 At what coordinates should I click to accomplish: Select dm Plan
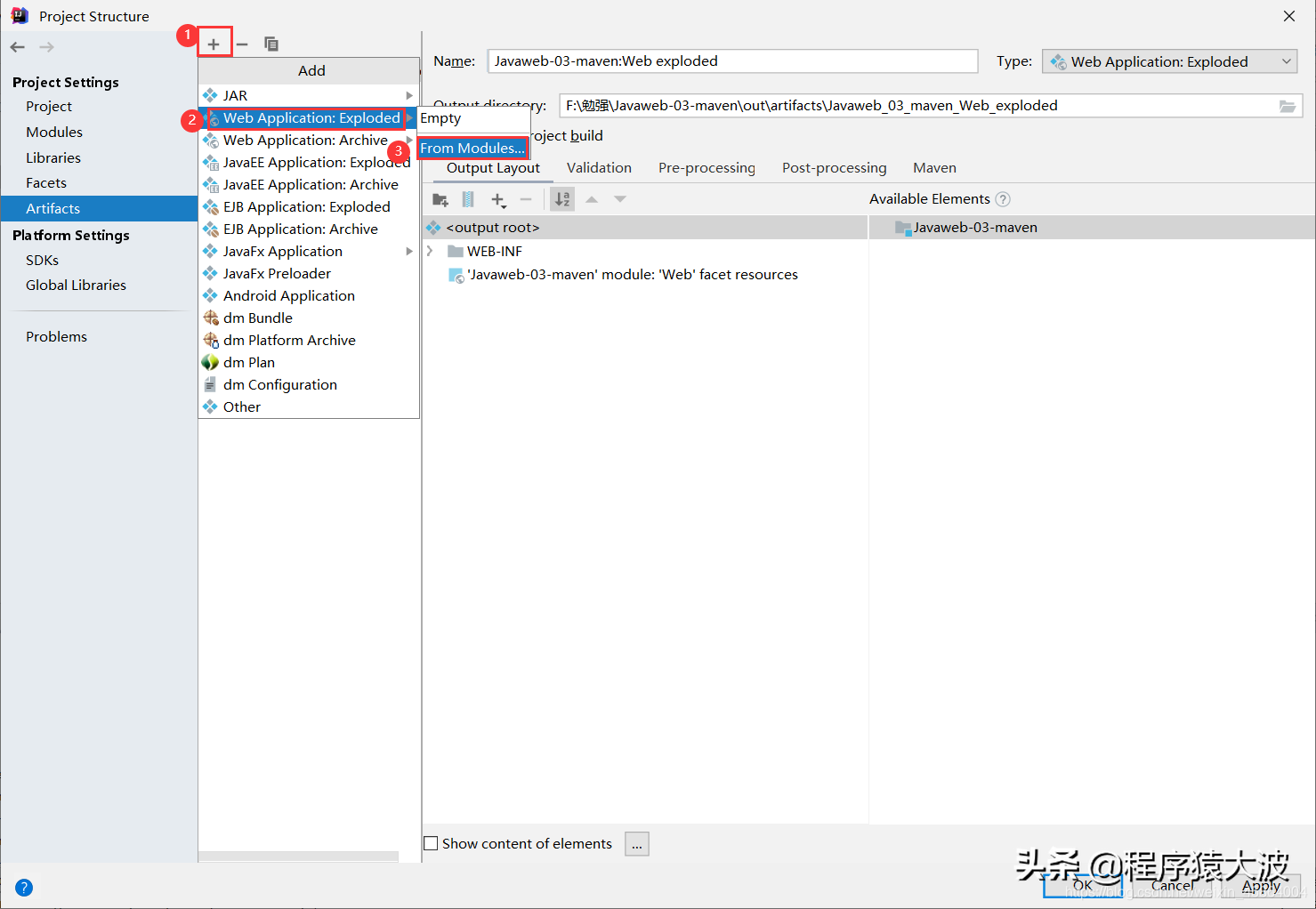point(308,362)
